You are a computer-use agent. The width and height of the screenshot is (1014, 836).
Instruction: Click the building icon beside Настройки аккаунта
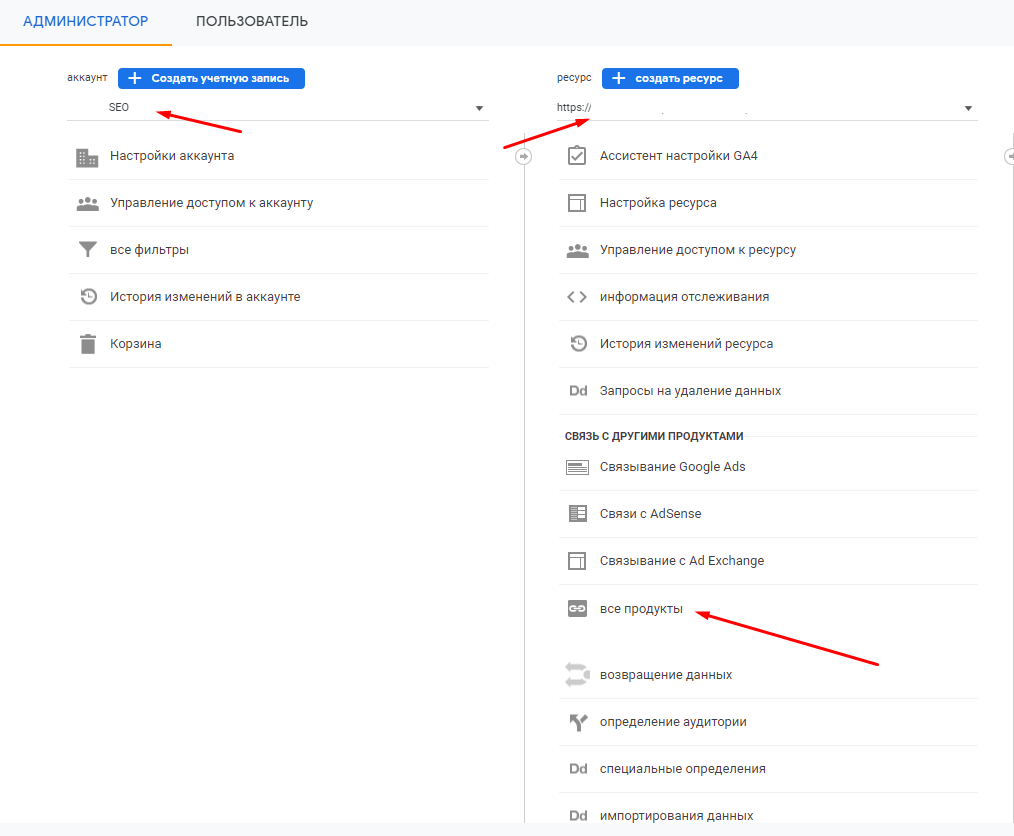(87, 157)
